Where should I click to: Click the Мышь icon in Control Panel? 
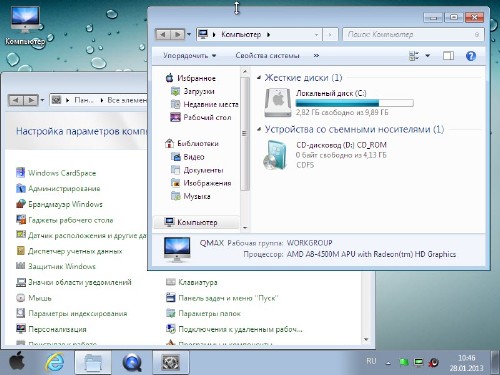[x=20, y=298]
